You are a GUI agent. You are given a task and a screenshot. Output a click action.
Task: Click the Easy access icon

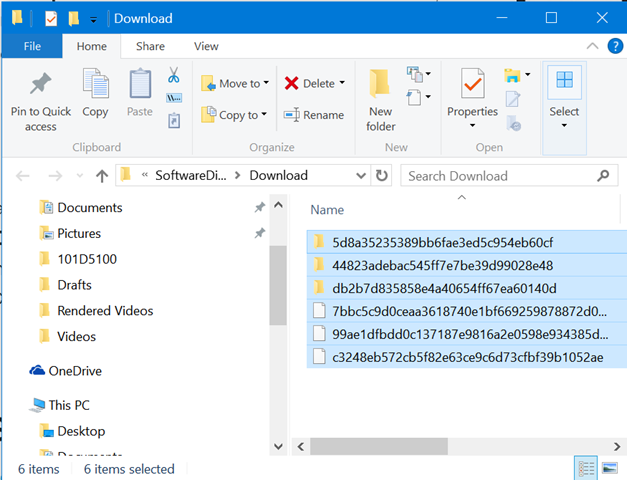pyautogui.click(x=413, y=97)
